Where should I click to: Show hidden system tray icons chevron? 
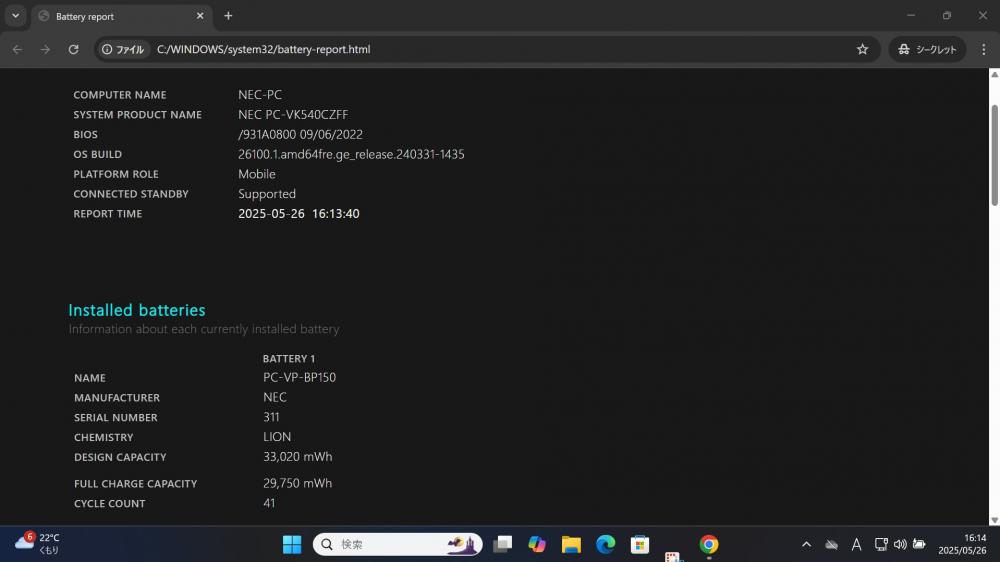(806, 544)
